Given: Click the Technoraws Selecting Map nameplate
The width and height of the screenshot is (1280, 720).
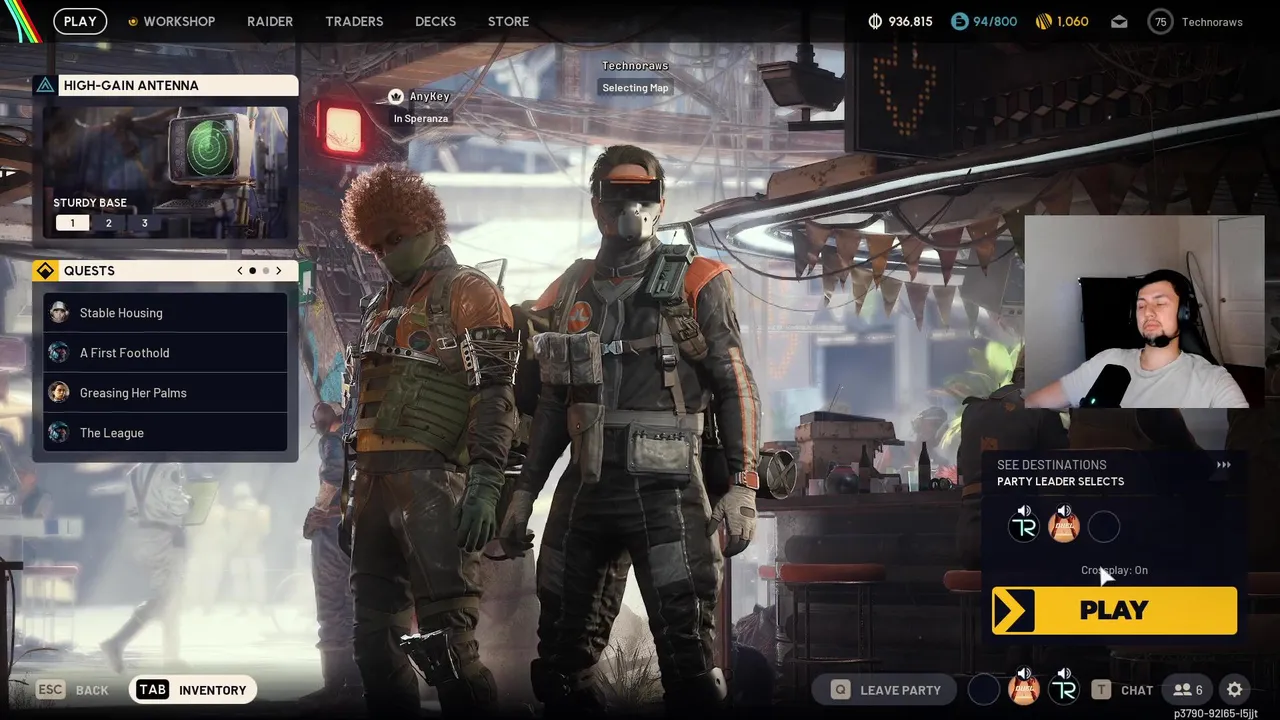Looking at the screenshot, I should coord(635,77).
